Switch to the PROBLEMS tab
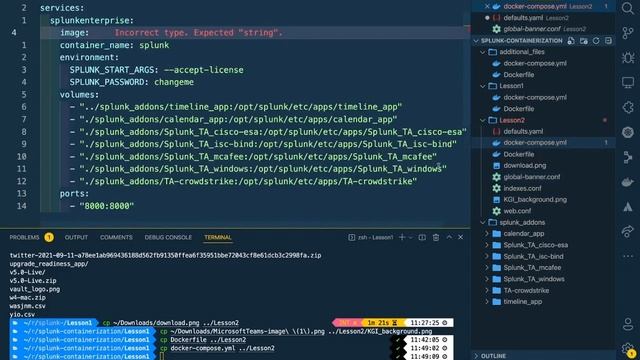 24,237
